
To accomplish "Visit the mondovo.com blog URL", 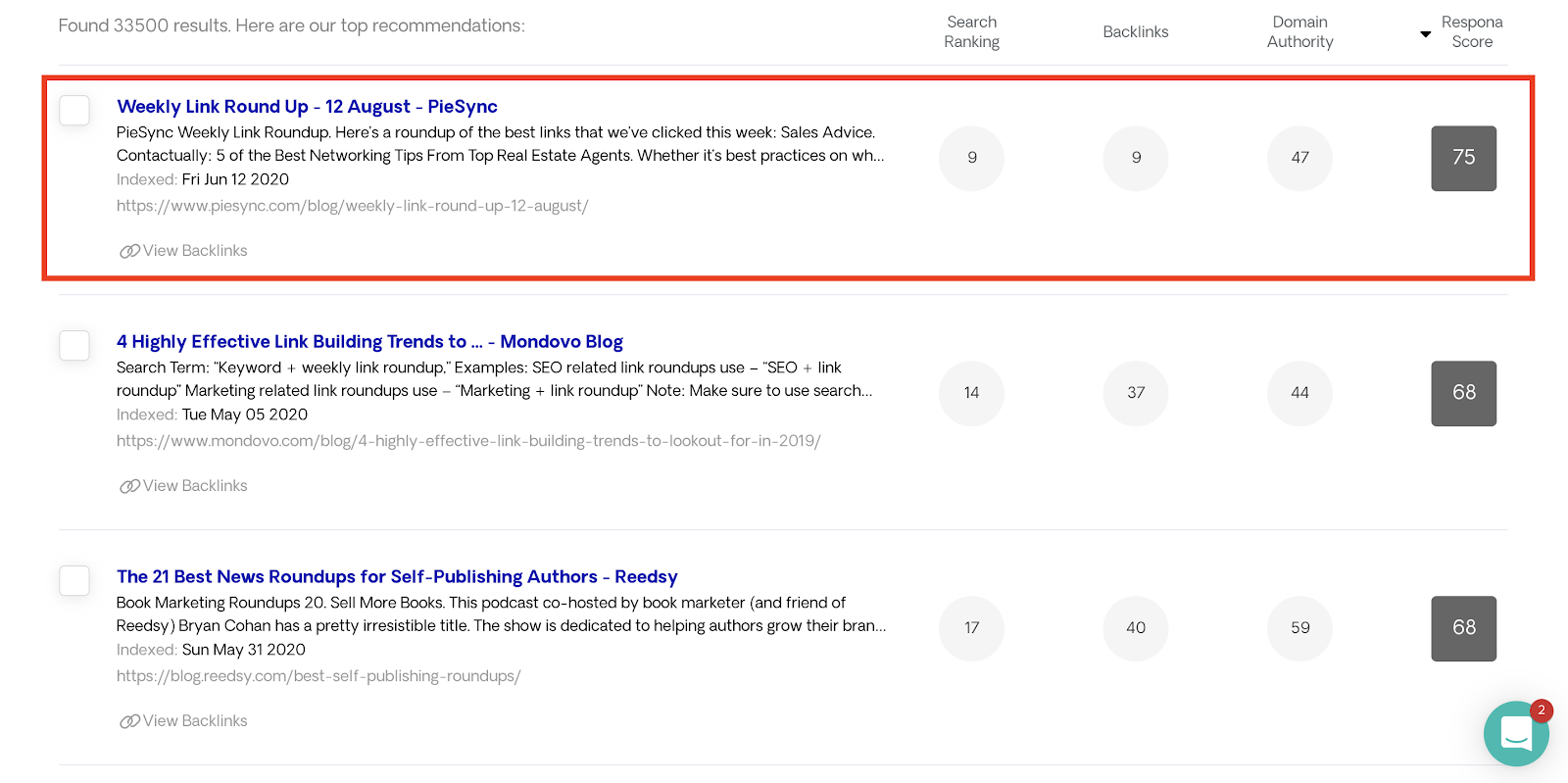I will pos(468,441).
